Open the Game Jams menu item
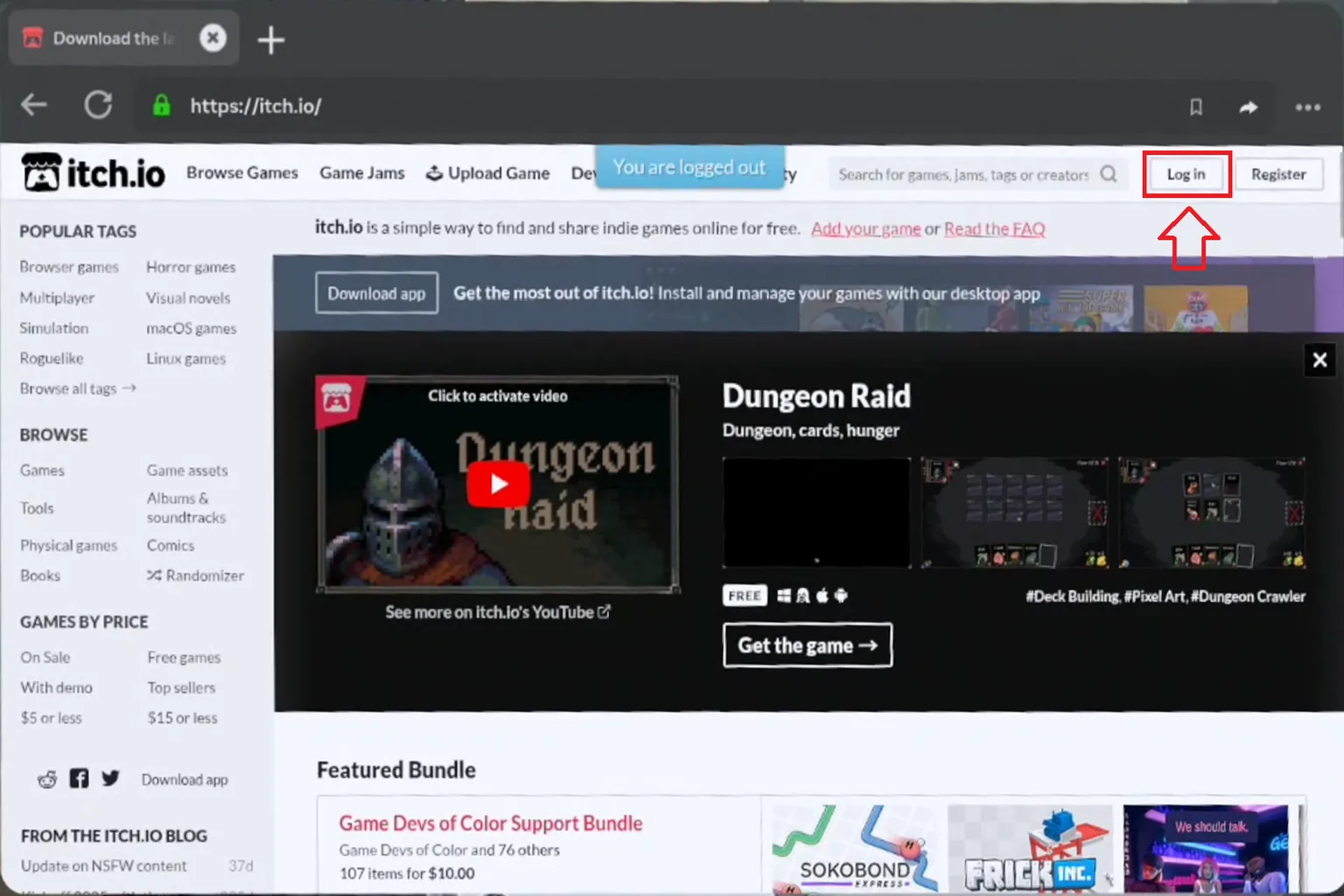Screen dimensions: 1344x896 click(x=362, y=172)
